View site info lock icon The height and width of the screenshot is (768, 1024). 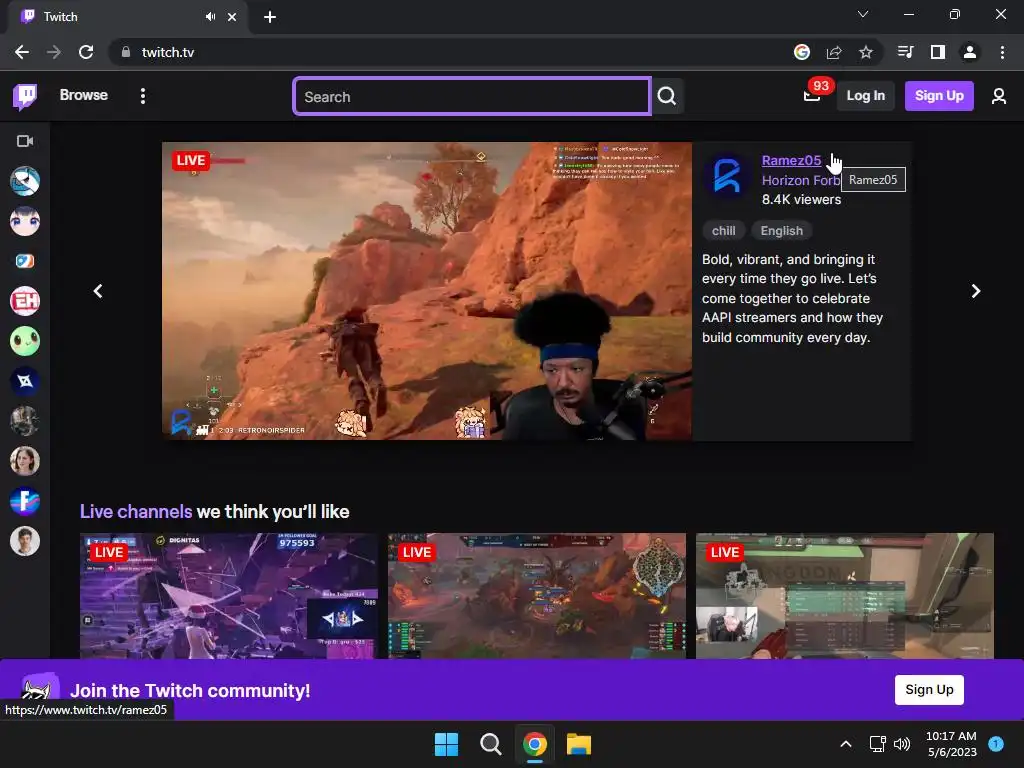tap(126, 52)
